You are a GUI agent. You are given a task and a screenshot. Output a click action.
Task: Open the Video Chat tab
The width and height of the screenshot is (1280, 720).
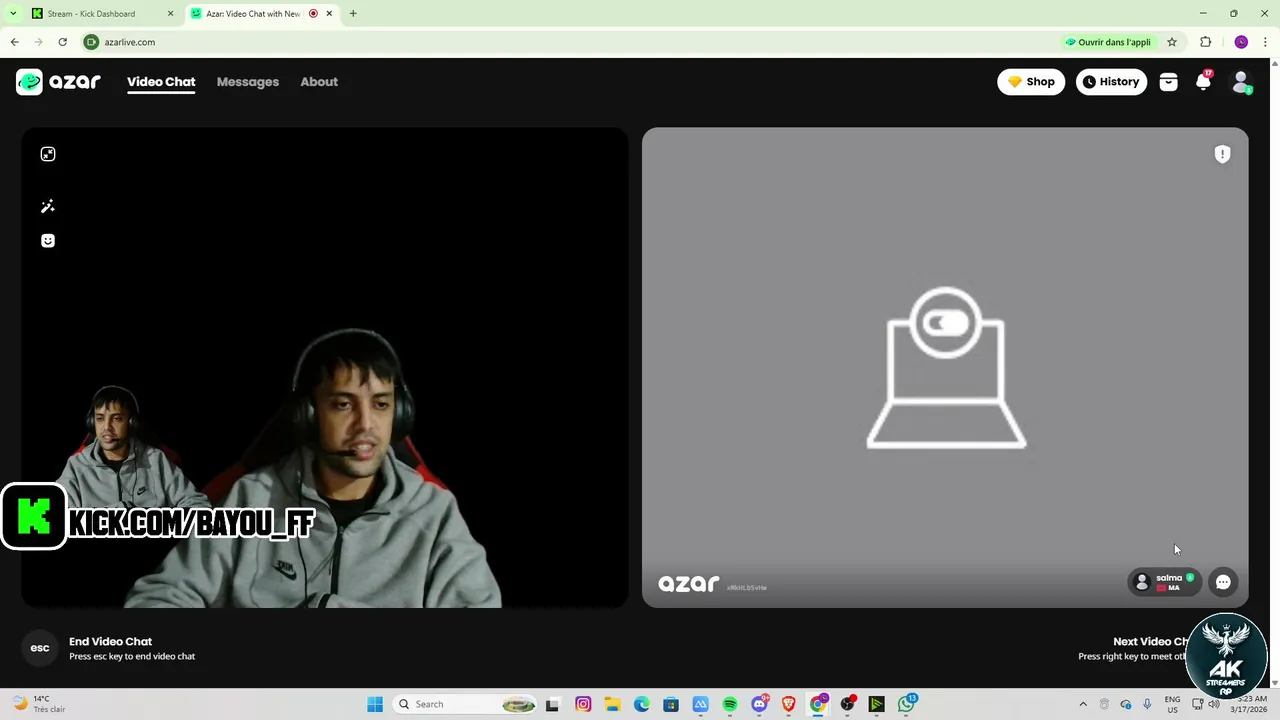point(161,82)
